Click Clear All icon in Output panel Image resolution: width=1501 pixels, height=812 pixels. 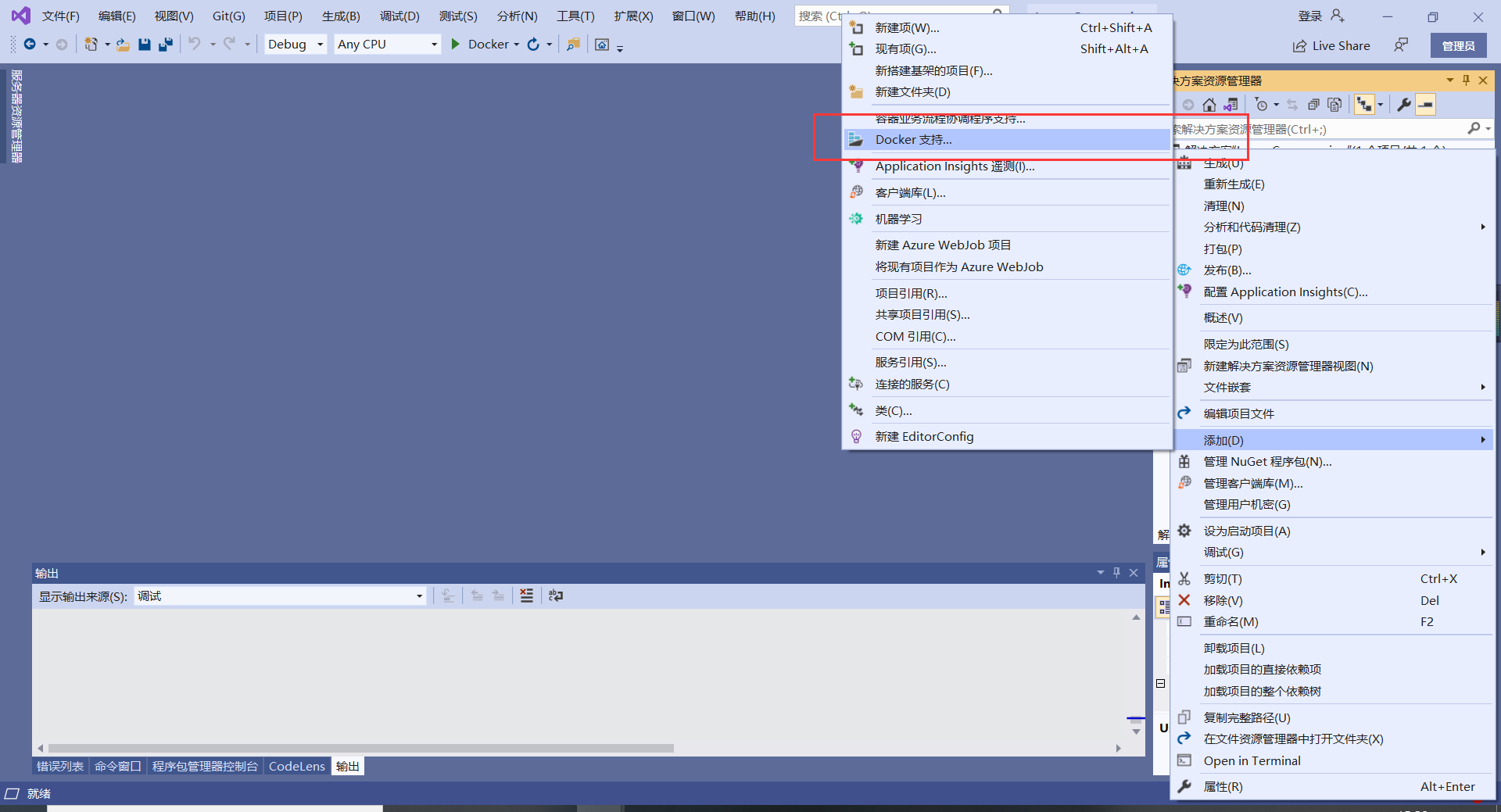coord(527,596)
